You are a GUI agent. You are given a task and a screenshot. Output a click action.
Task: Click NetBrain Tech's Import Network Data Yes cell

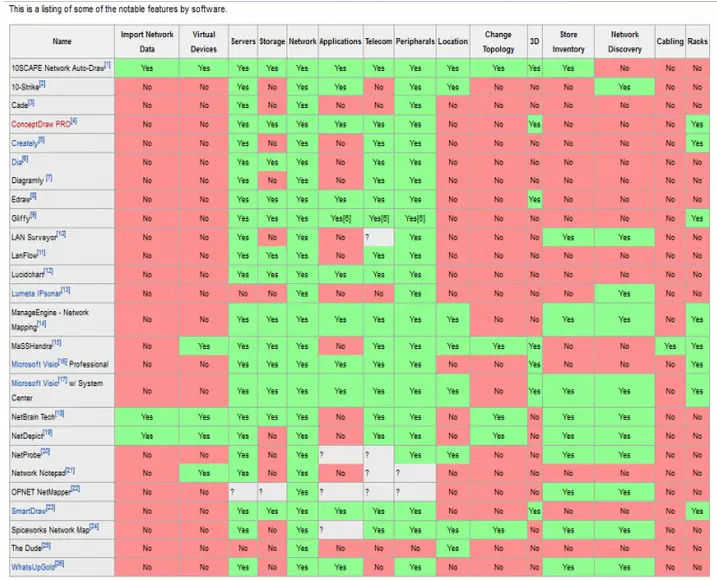click(147, 417)
